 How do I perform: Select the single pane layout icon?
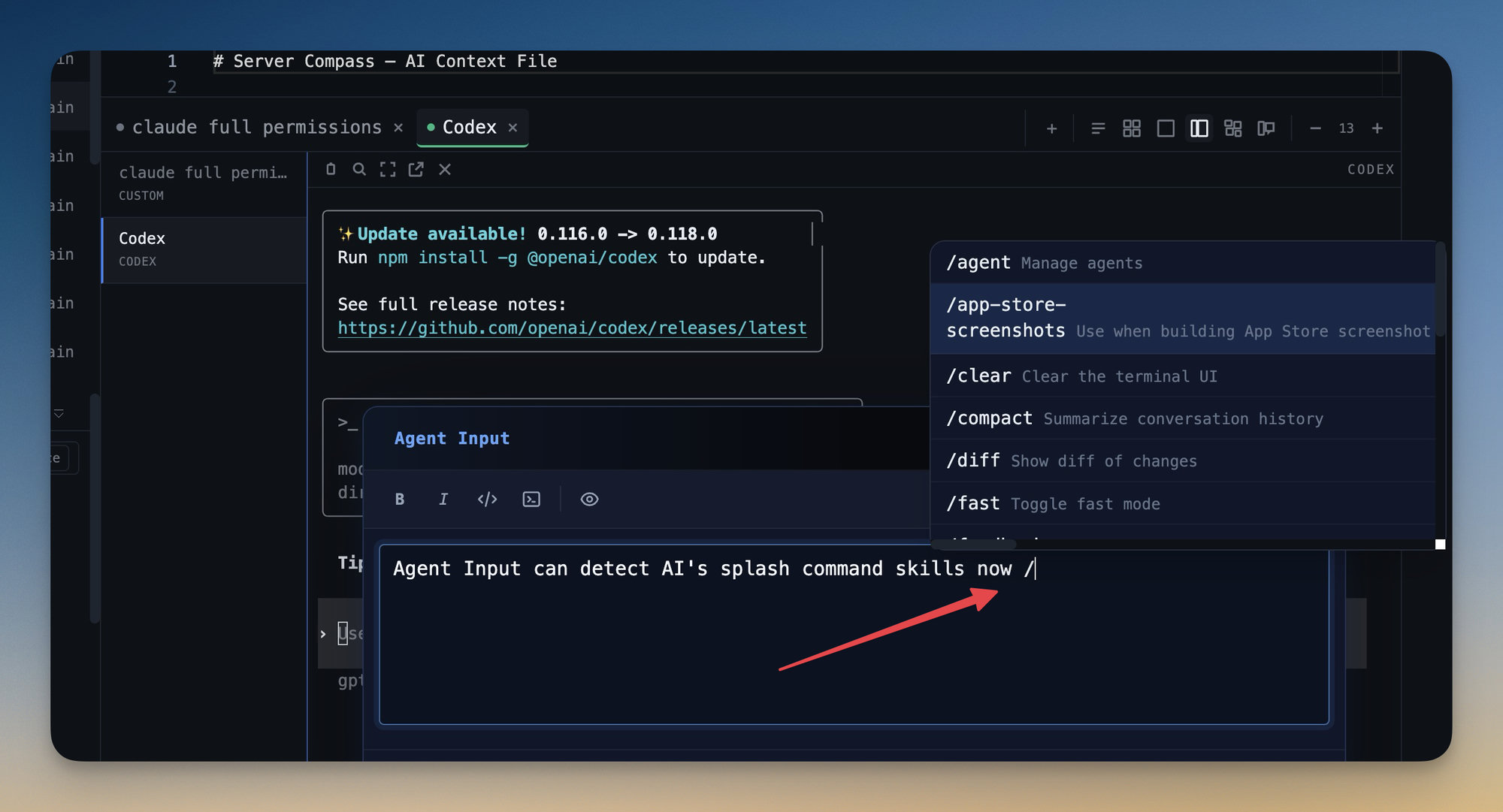[x=1166, y=128]
